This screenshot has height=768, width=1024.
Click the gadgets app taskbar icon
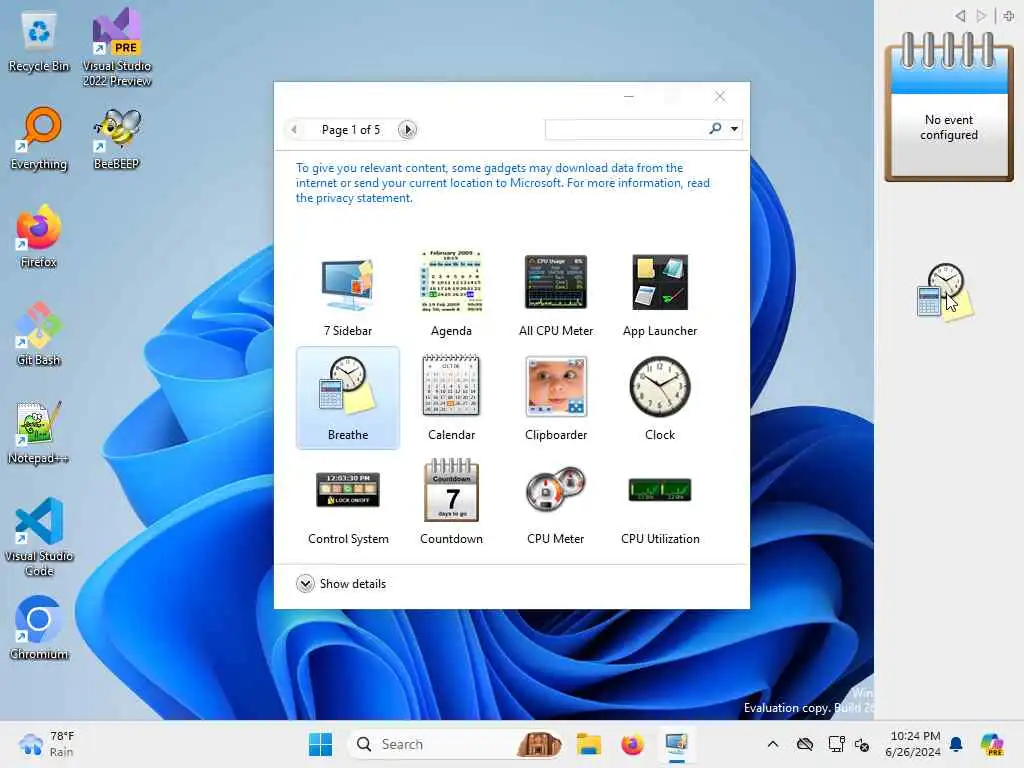point(677,744)
